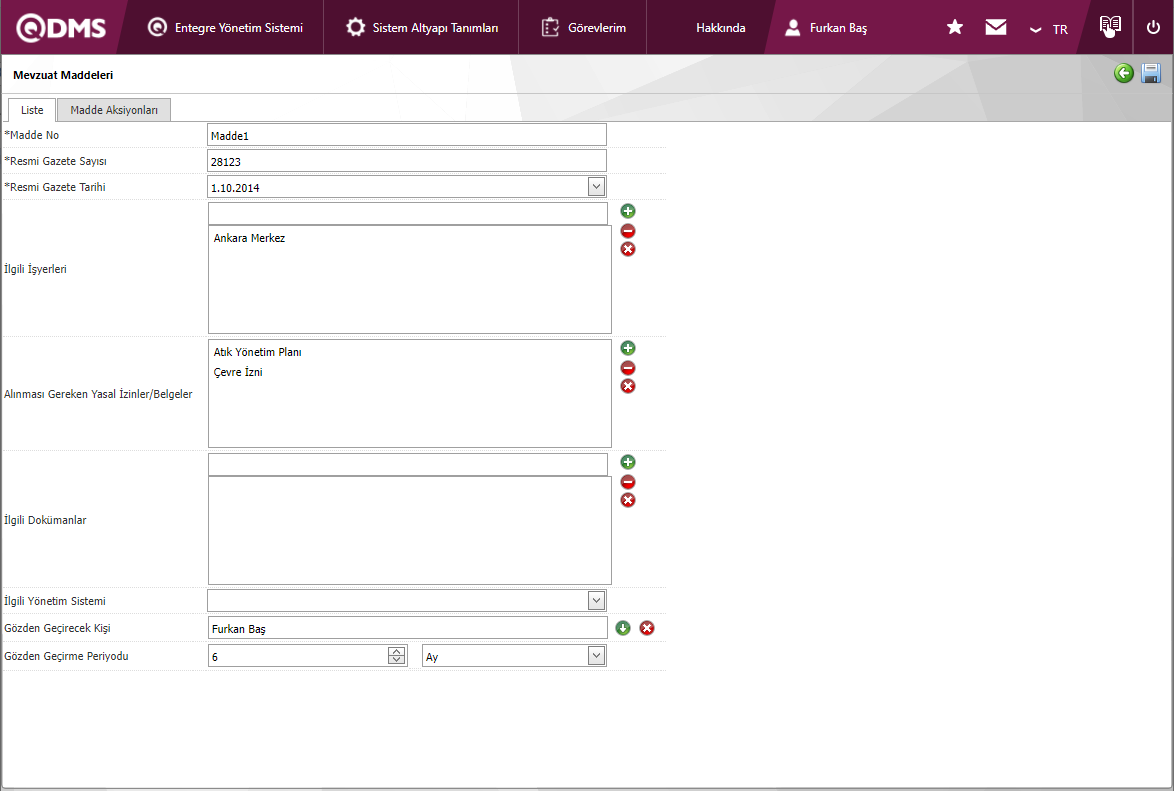Open the Ay period unit dropdown
The image size is (1174, 791).
point(596,656)
